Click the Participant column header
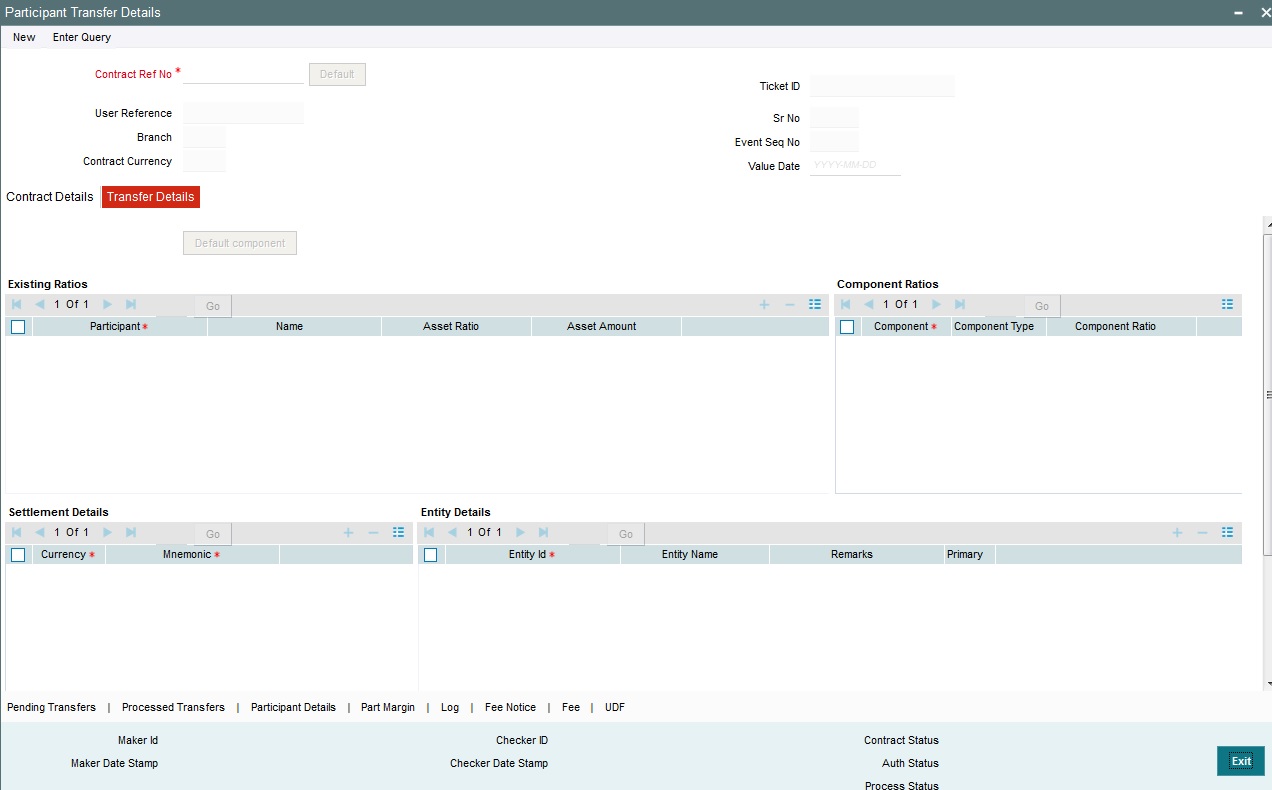This screenshot has height=790, width=1272. 120,326
